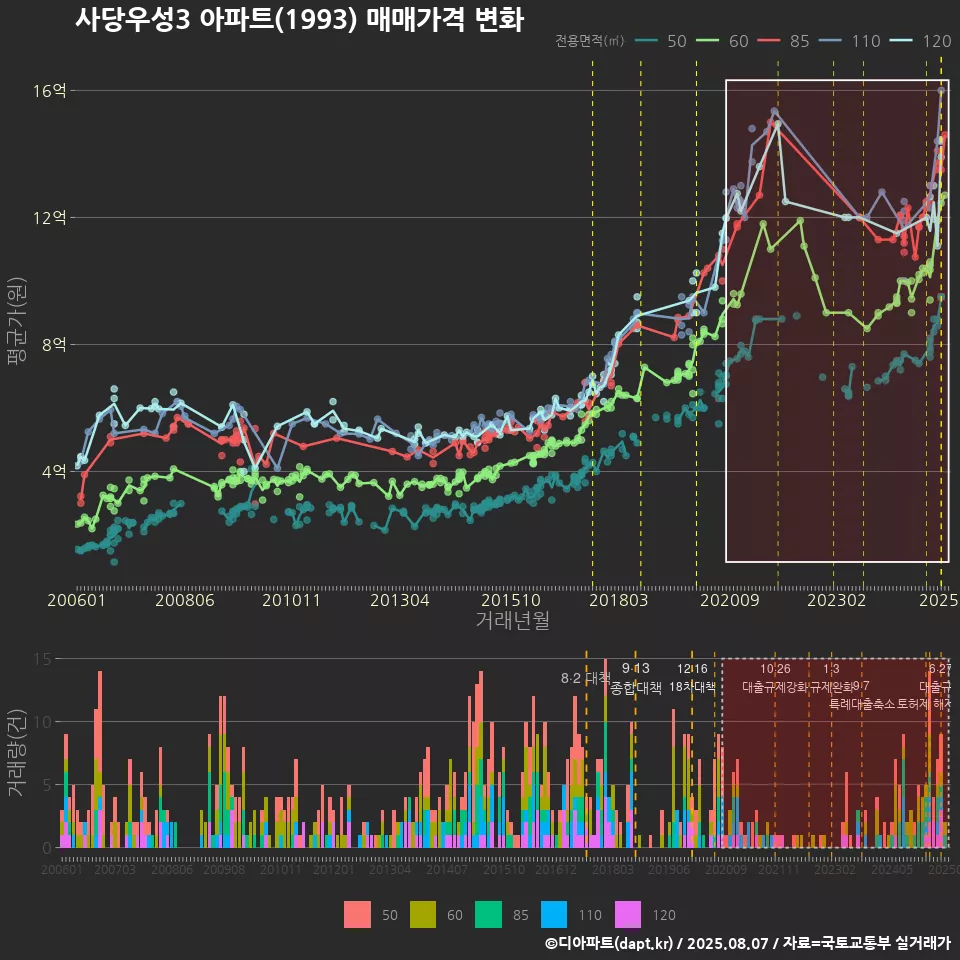The width and height of the screenshot is (960, 960).
Task: Click the green 85 swatch in bottom legend
Action: tap(488, 915)
